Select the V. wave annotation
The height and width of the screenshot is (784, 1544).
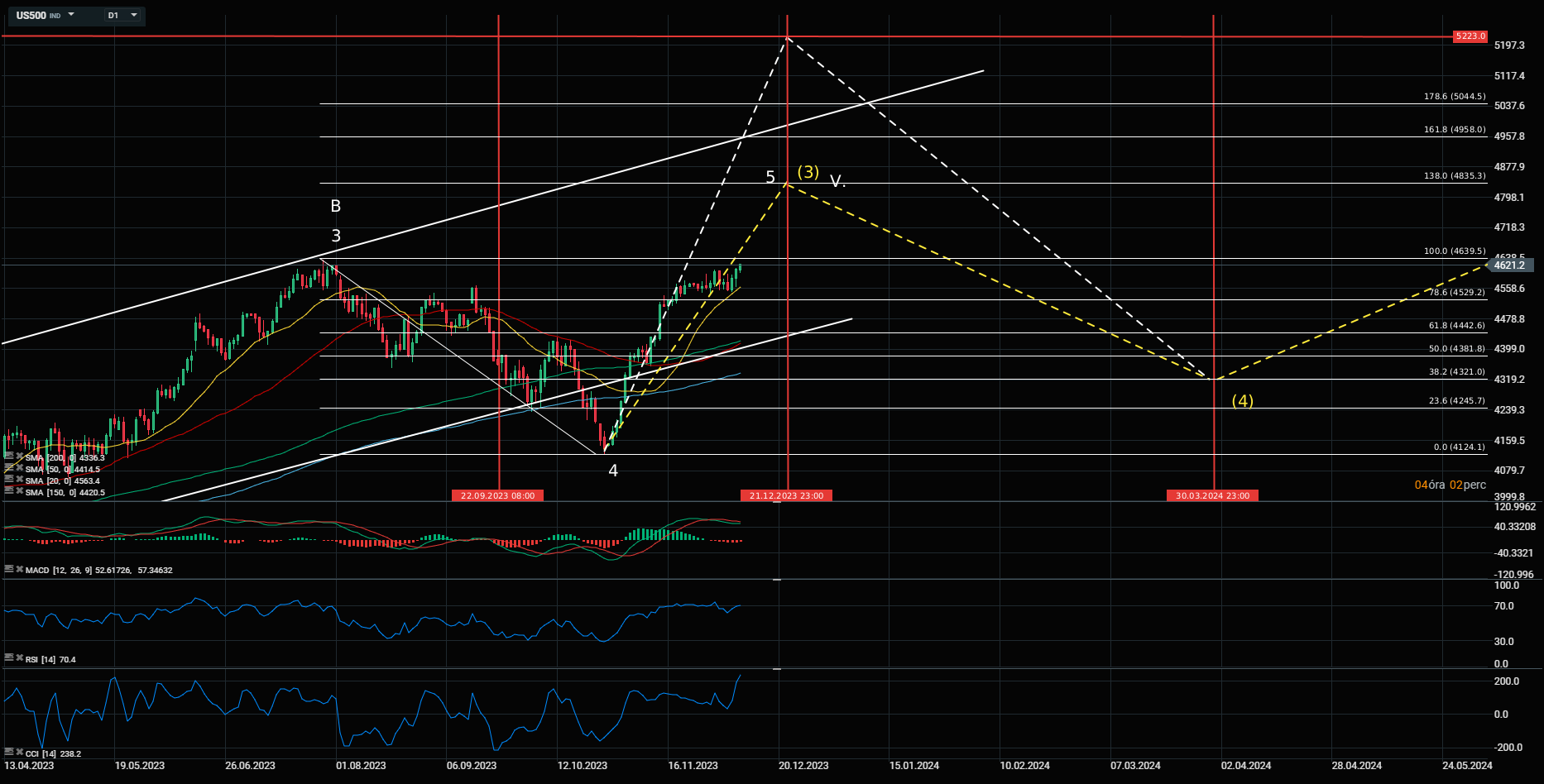837,180
